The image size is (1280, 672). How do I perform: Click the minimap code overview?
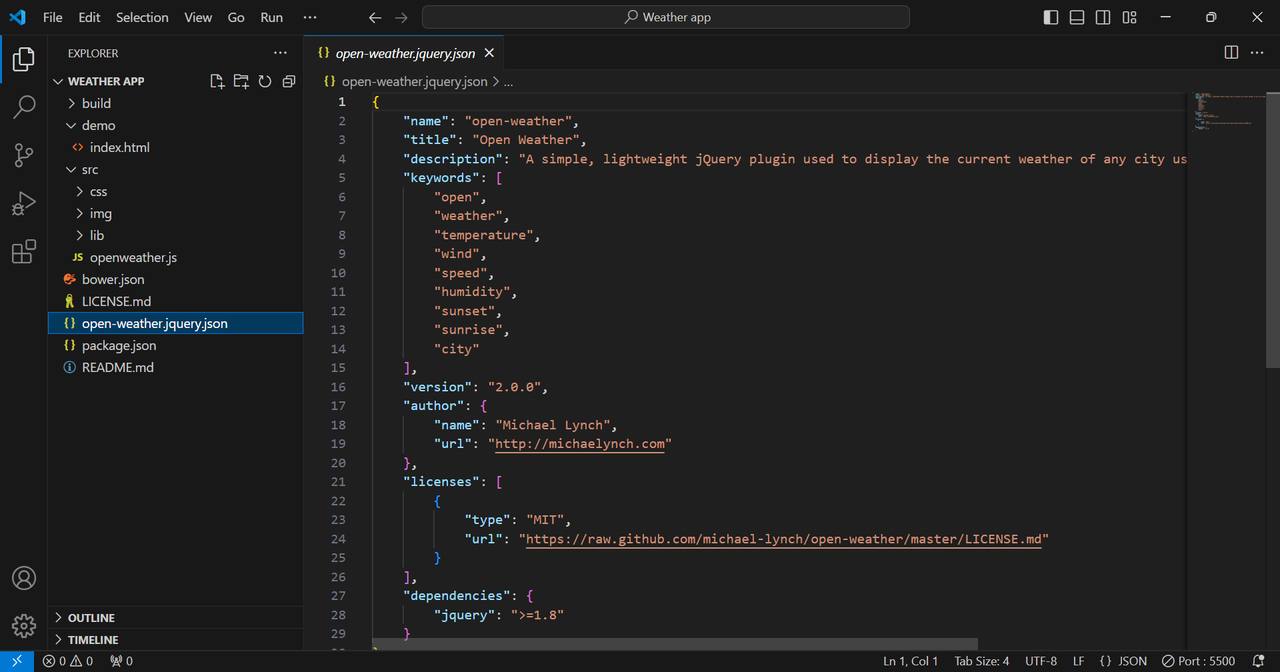1225,110
